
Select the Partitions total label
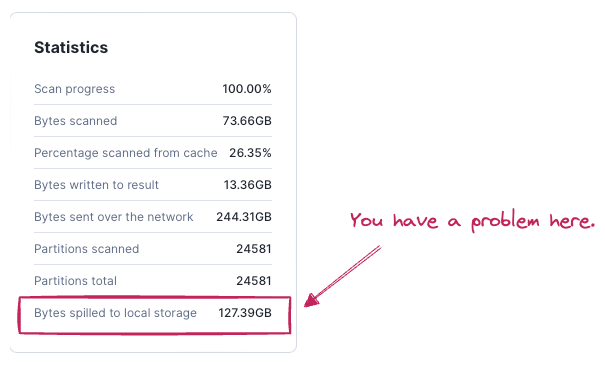click(x=75, y=281)
